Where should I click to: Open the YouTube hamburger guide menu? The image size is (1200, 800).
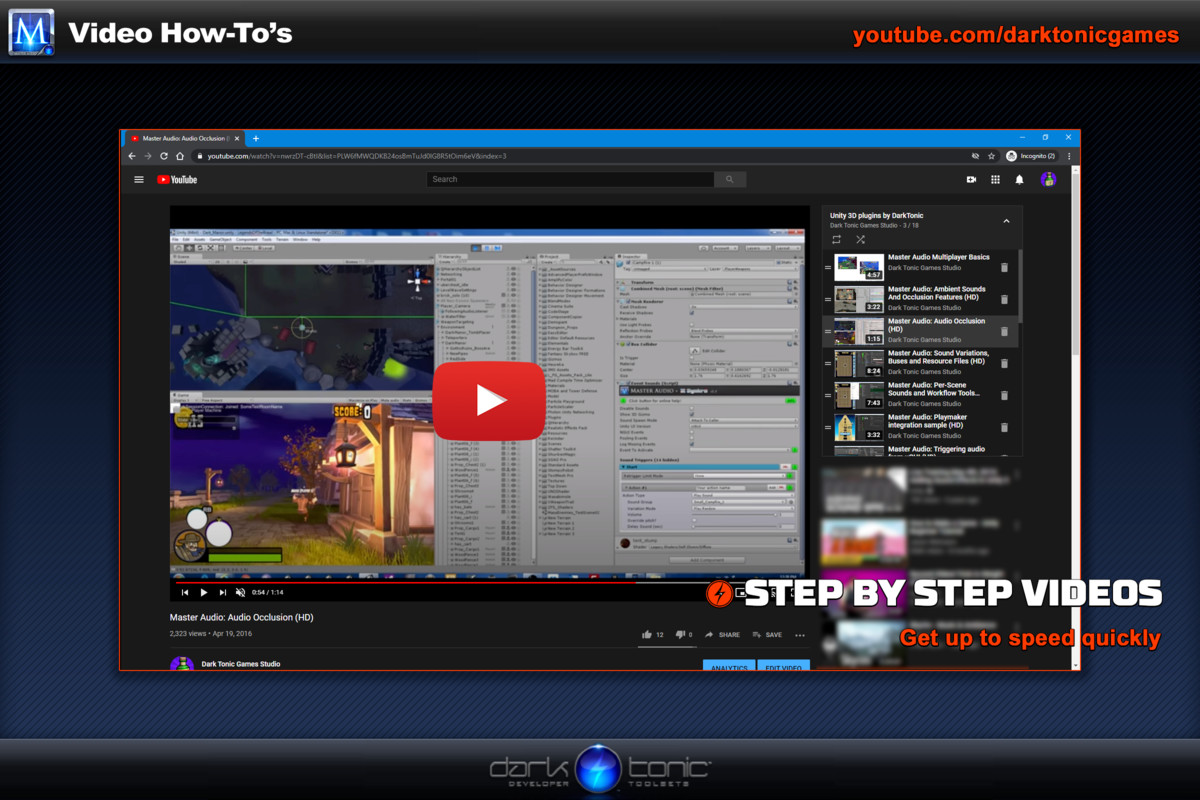[139, 180]
